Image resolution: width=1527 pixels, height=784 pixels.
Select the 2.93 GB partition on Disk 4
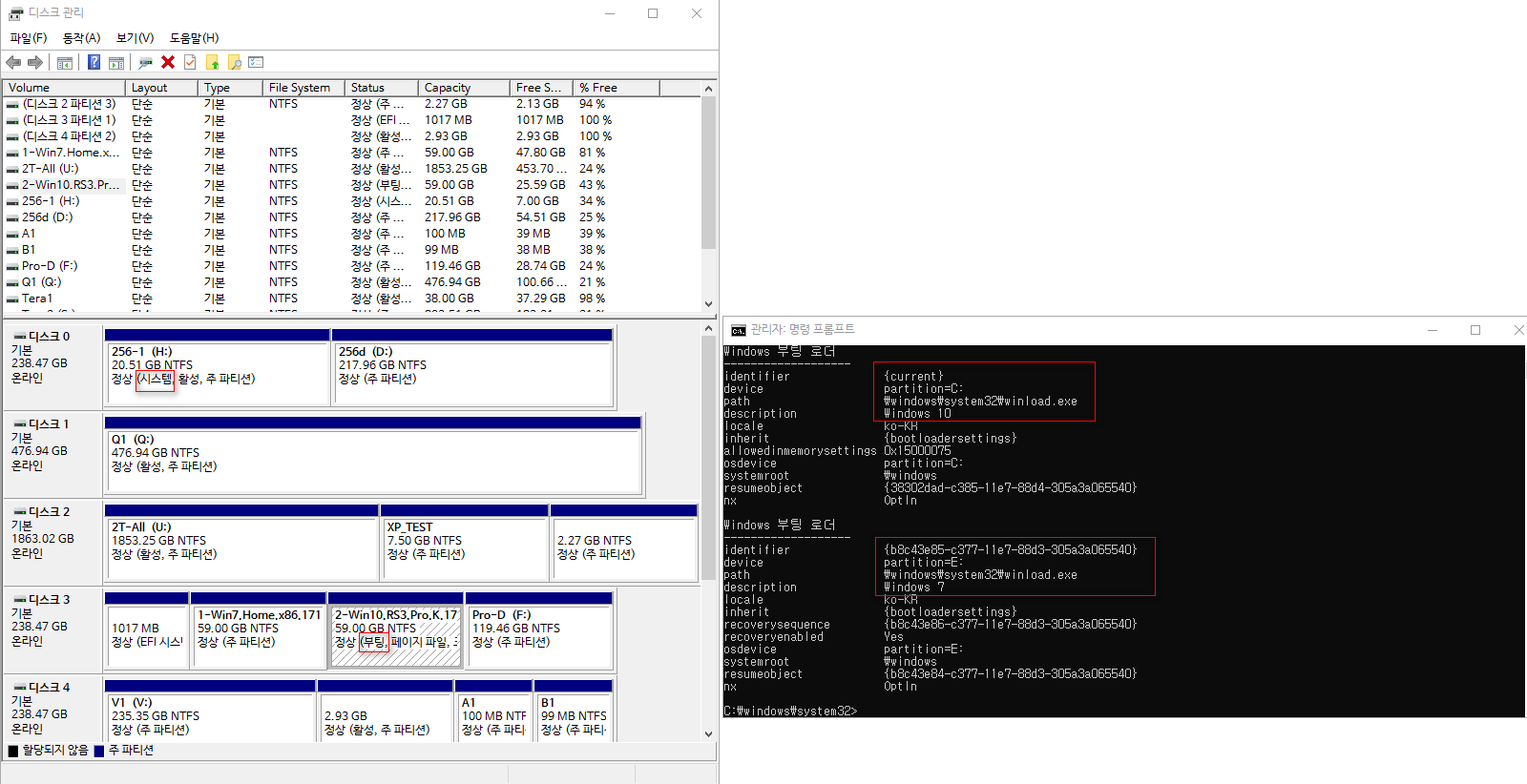click(386, 711)
